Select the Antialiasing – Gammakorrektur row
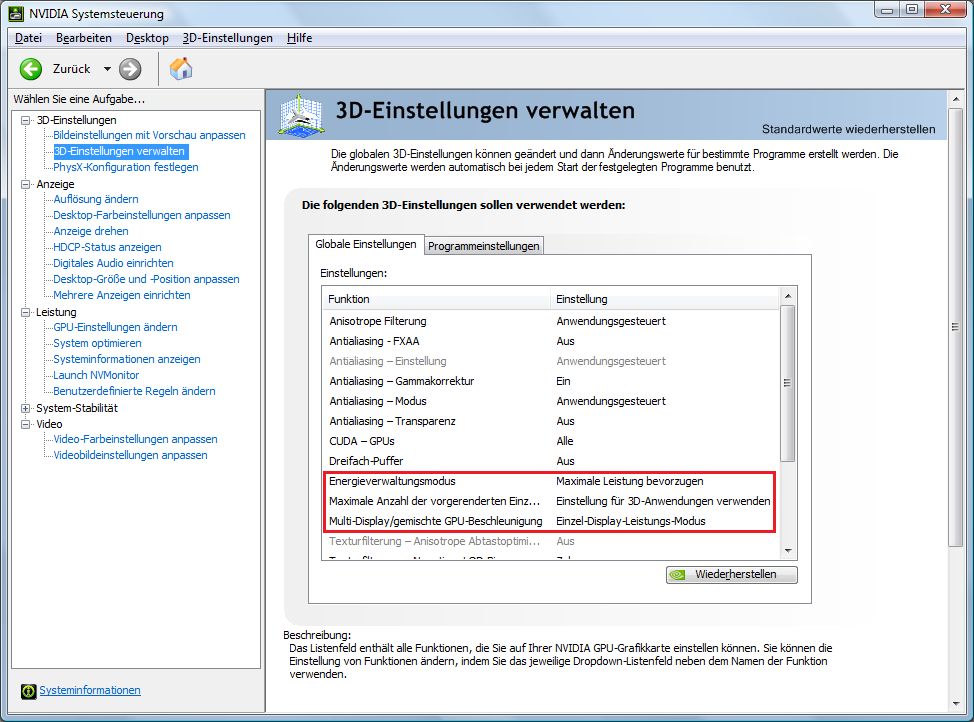 (x=550, y=381)
